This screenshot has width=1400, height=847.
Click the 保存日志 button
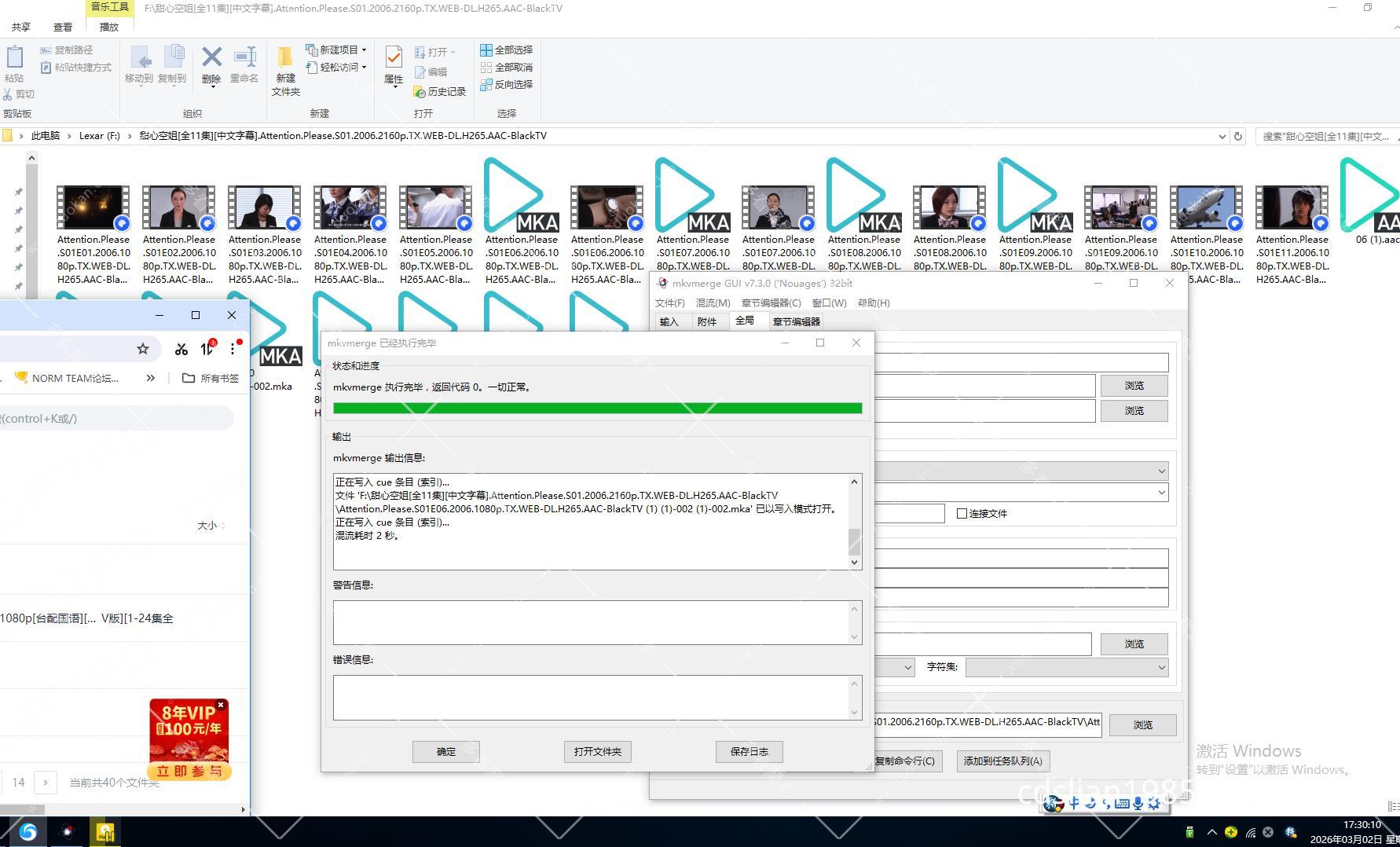click(x=749, y=752)
